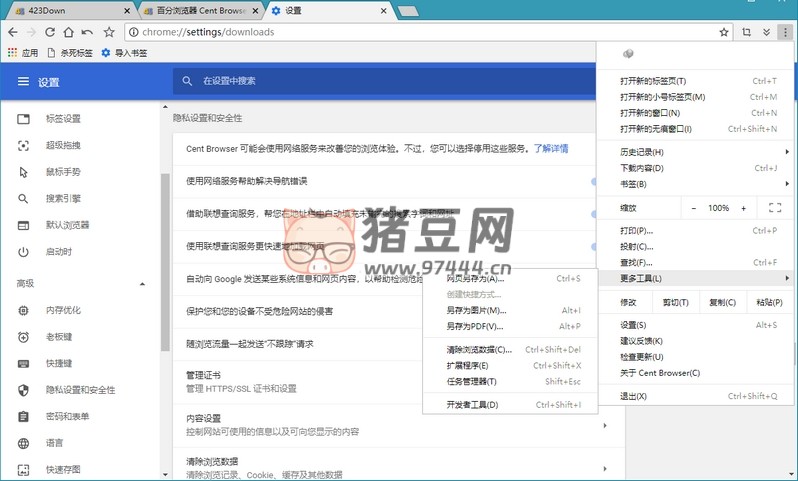Toggle the 借助联想查询服务 switch
Viewport: 798px width, 481px height.
[594, 213]
